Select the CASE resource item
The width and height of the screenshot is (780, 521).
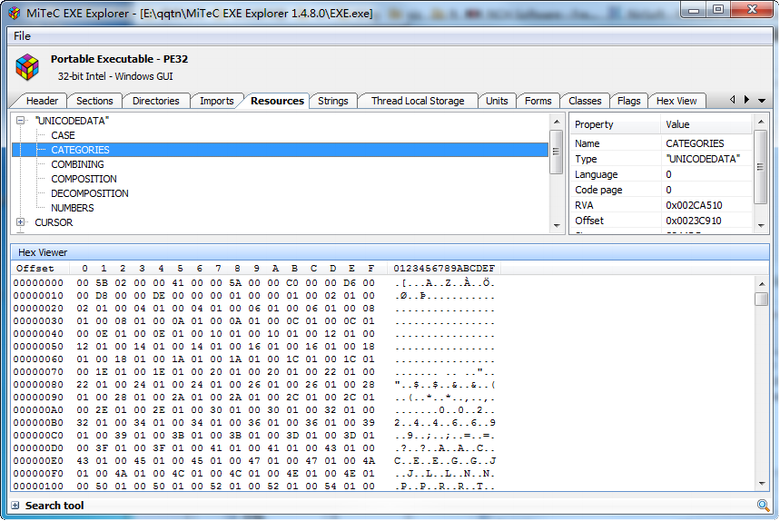tap(63, 135)
